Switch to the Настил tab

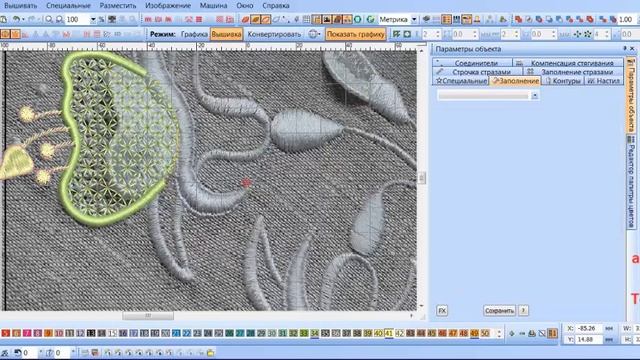(604, 81)
